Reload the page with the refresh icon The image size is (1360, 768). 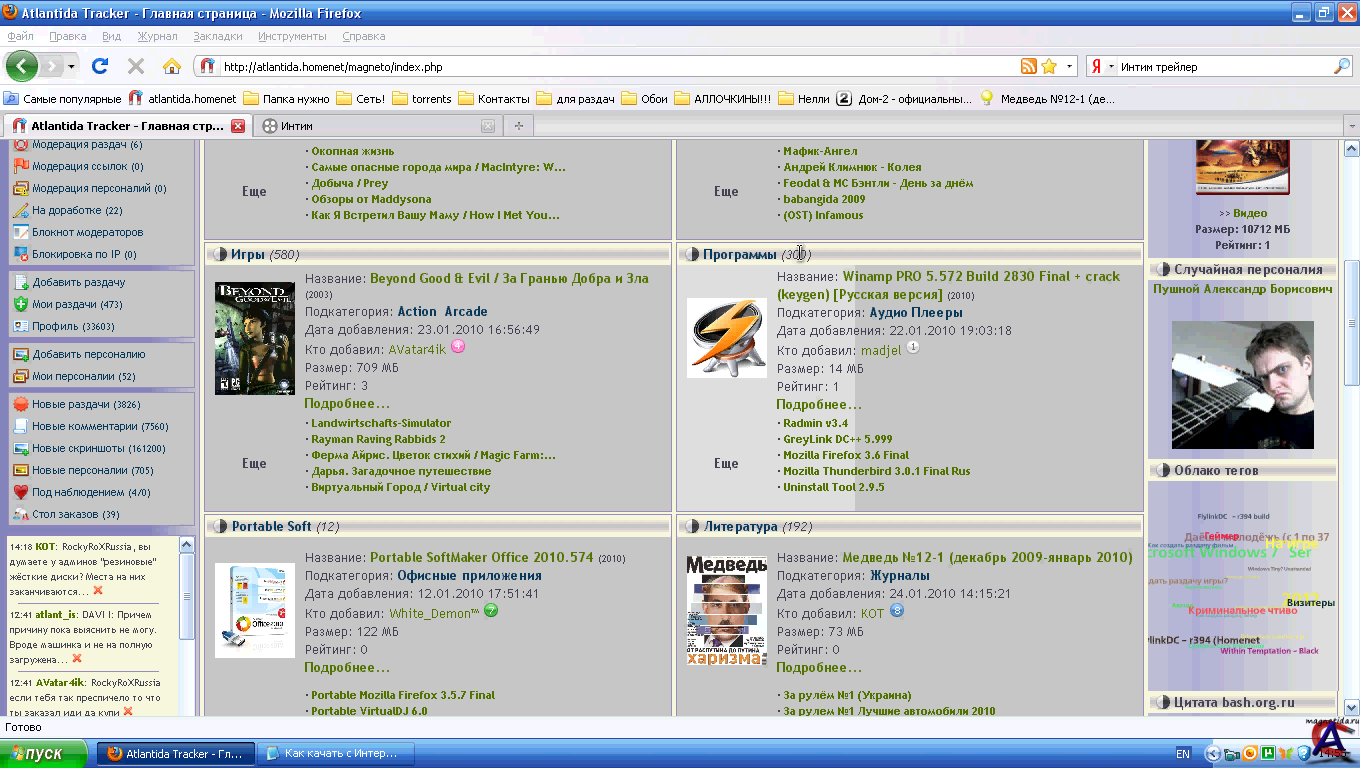99,67
